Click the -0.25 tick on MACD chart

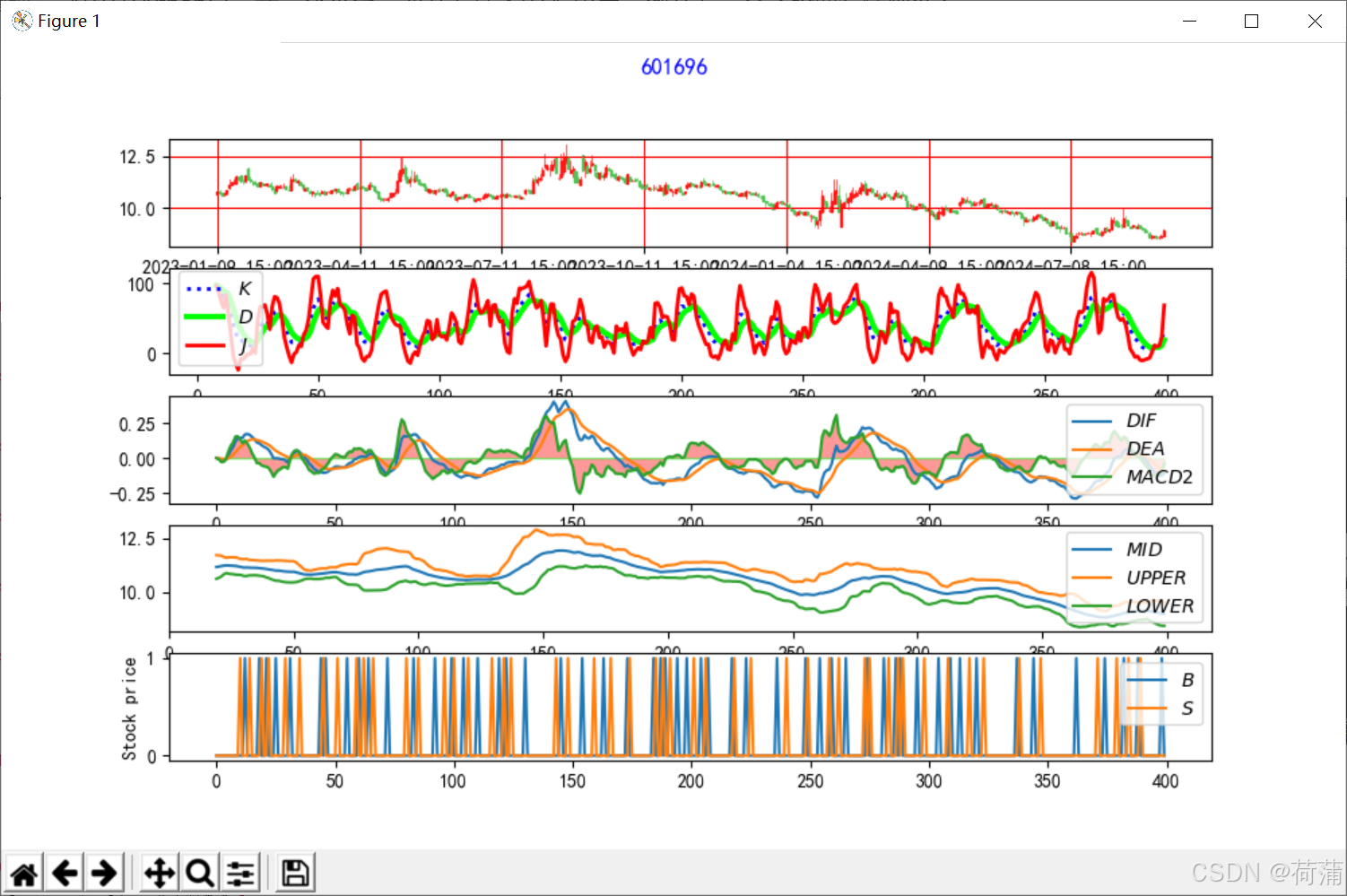[x=132, y=494]
